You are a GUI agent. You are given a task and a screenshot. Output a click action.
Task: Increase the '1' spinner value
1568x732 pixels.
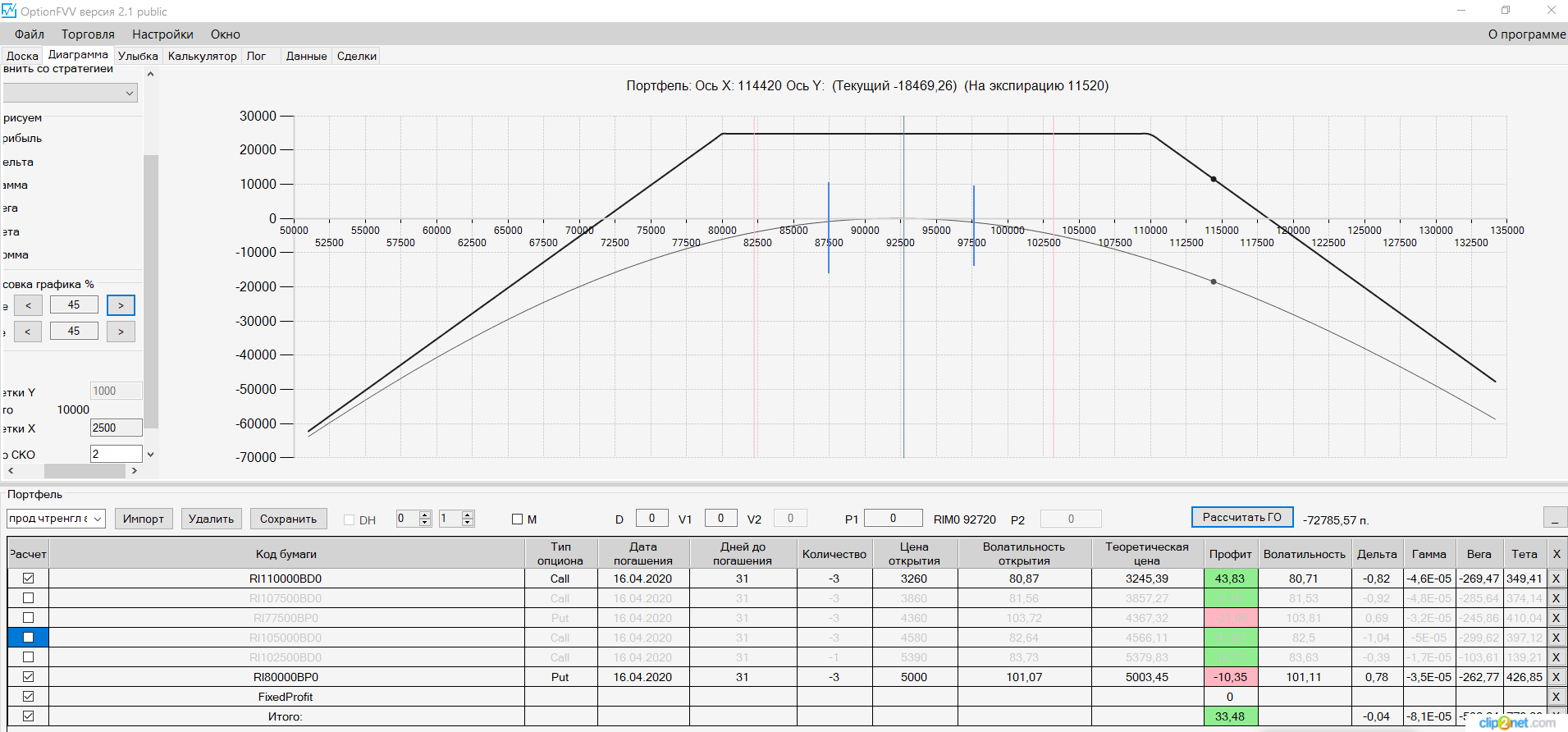[468, 515]
